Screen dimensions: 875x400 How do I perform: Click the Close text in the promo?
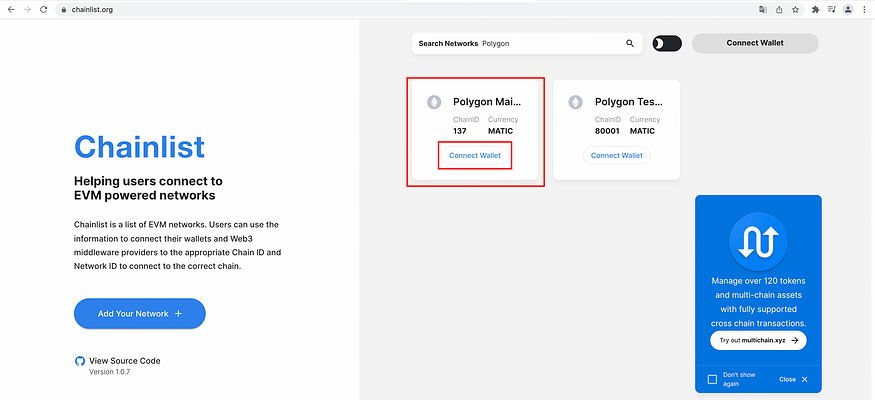787,379
